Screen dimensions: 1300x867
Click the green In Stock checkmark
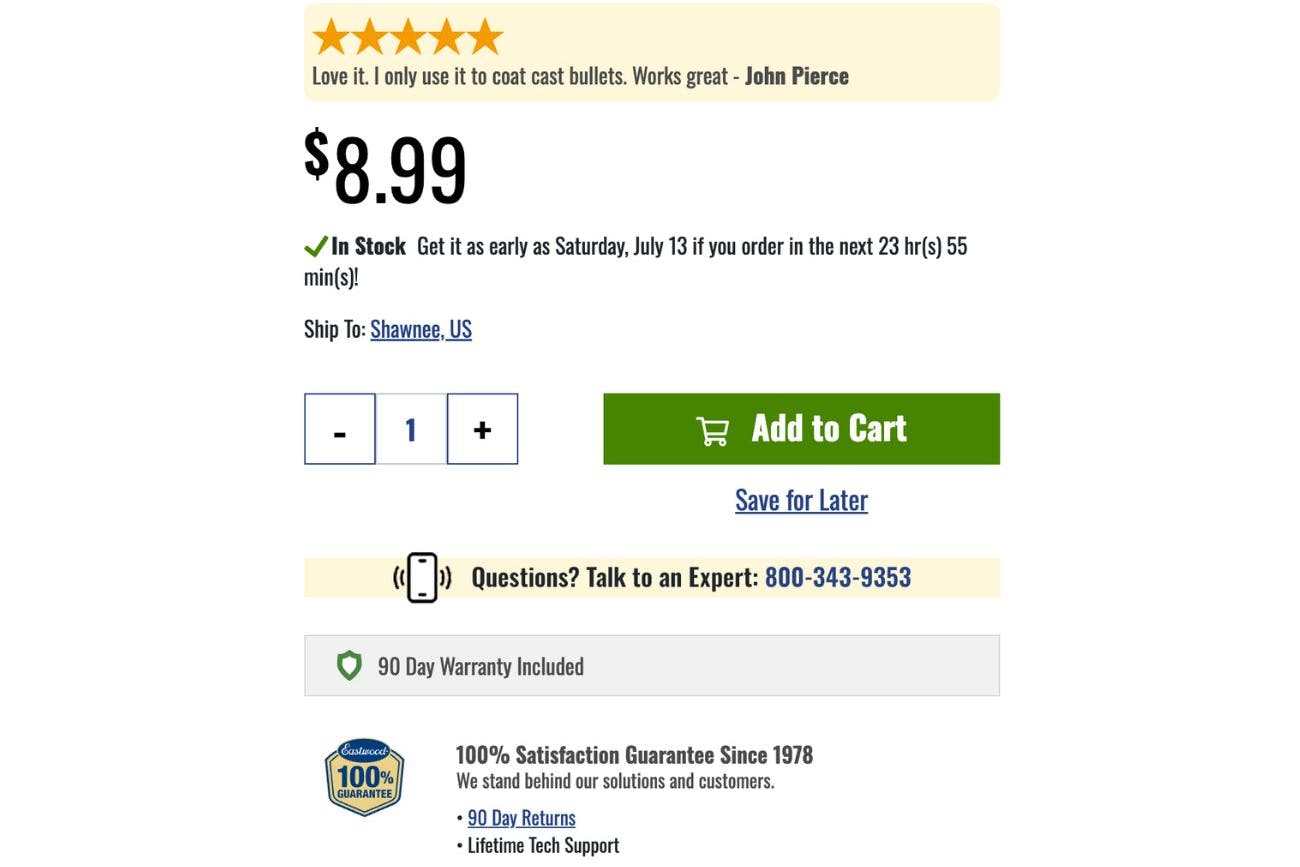pyautogui.click(x=316, y=246)
